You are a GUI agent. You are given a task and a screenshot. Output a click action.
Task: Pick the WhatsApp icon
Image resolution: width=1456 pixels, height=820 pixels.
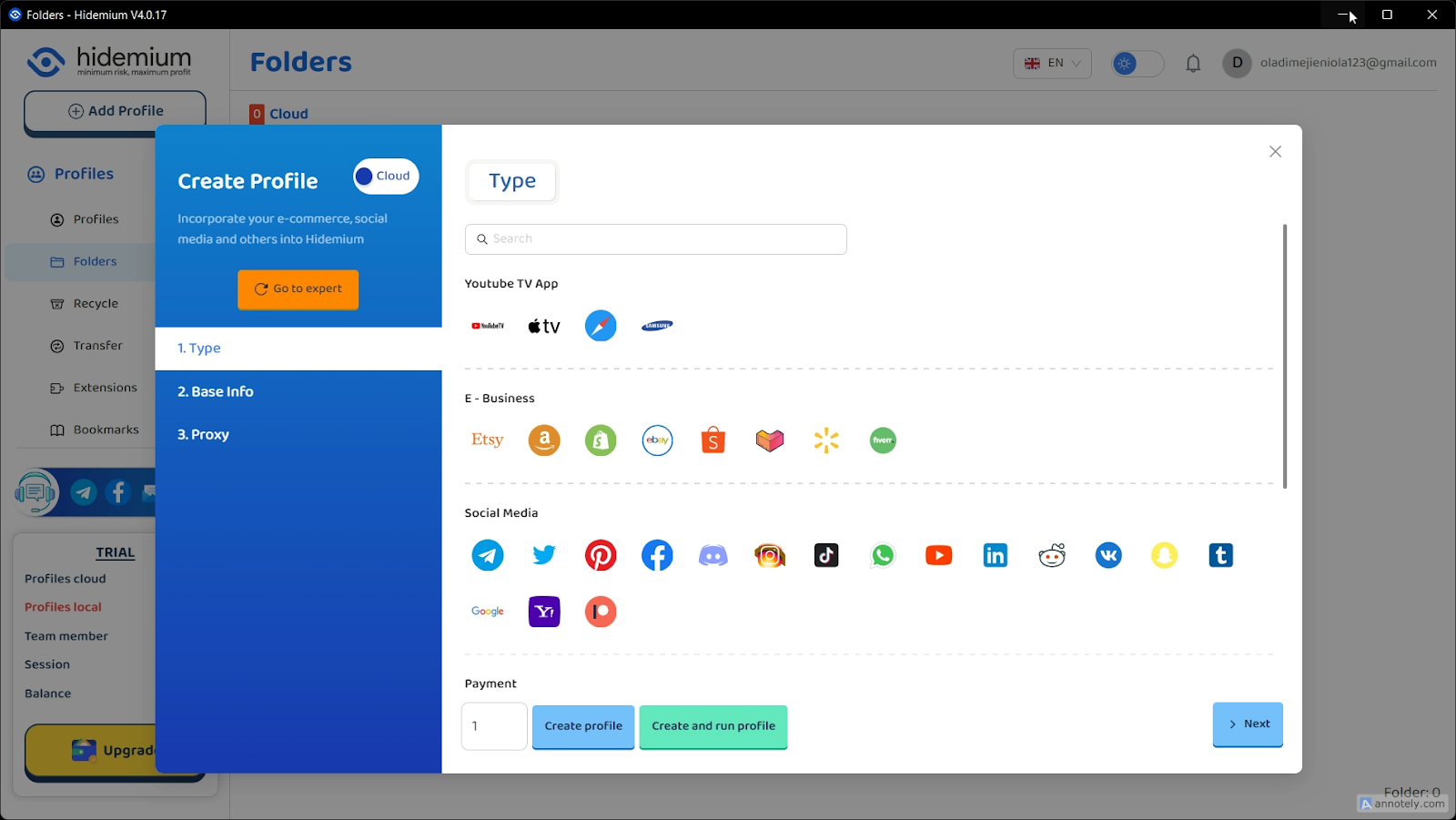tap(883, 555)
